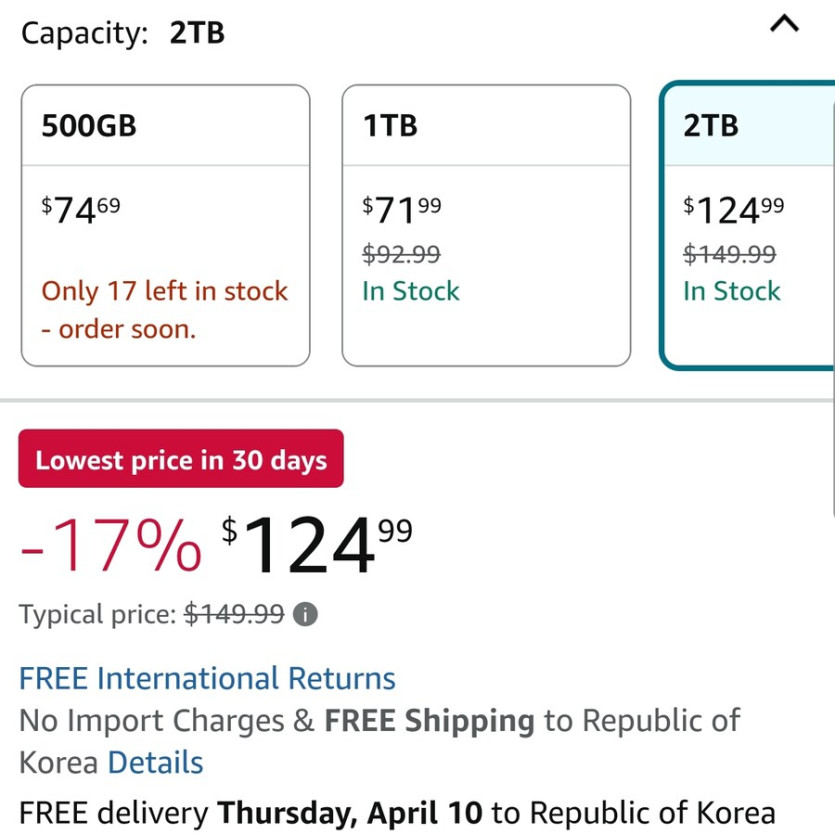The width and height of the screenshot is (835, 834).
Task: Collapse the Capacity section chevron
Action: click(785, 25)
